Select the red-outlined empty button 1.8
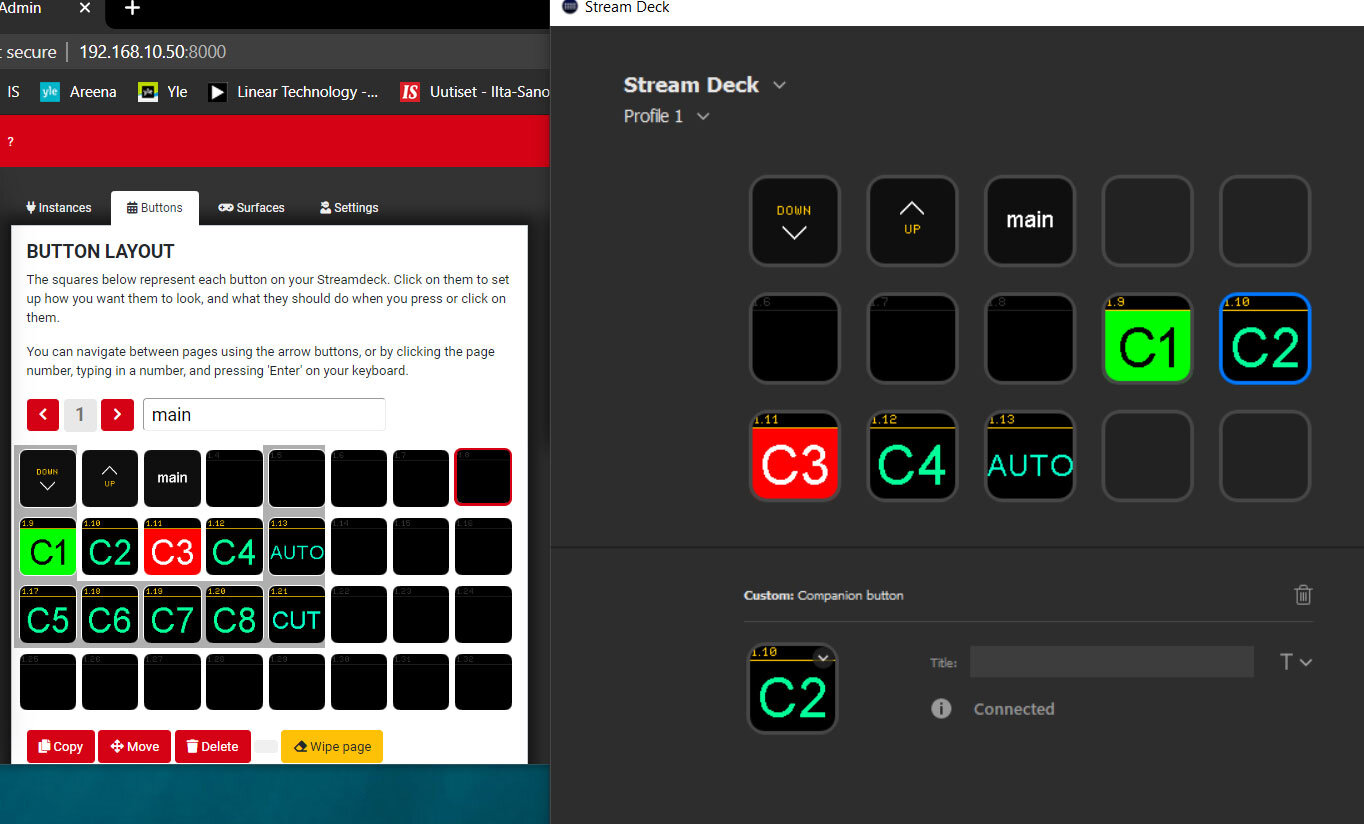 483,477
